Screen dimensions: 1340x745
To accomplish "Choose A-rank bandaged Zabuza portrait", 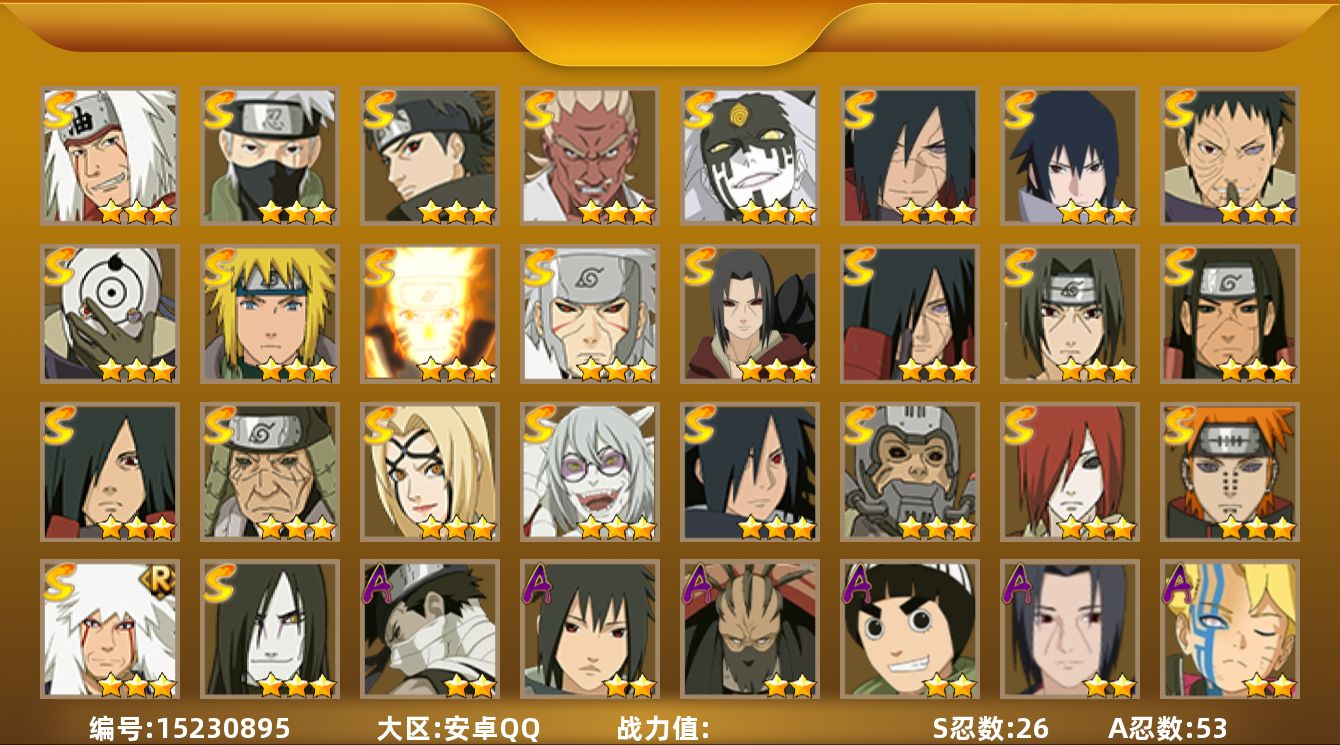I will tap(430, 629).
